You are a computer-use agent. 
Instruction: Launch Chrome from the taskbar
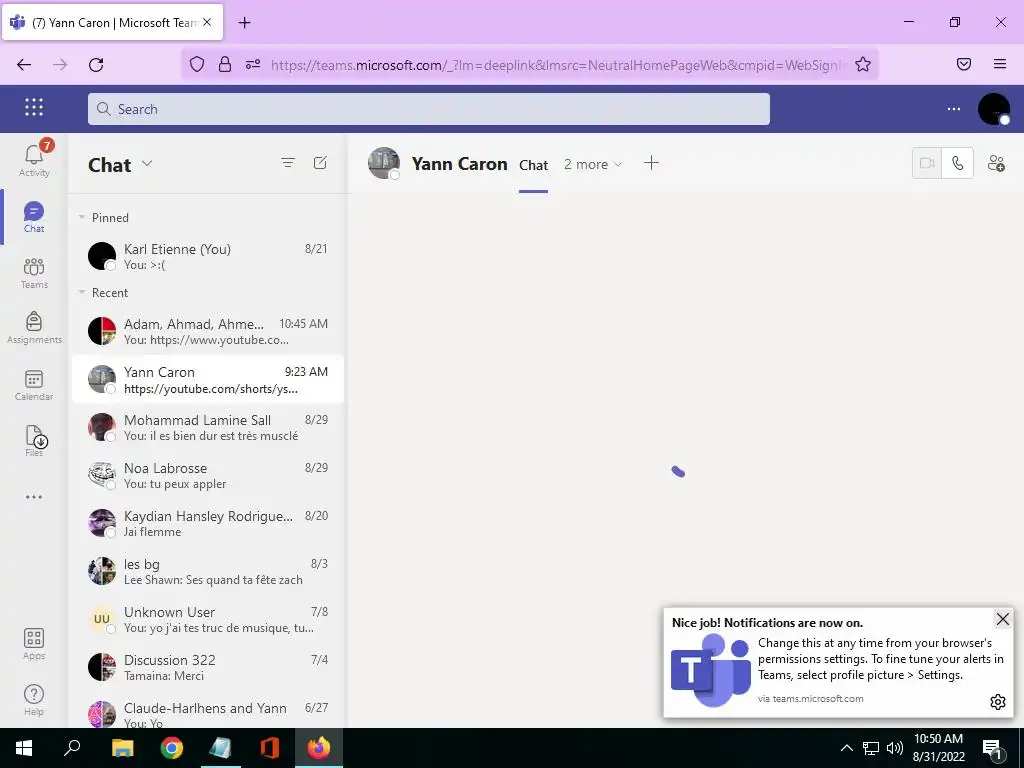pyautogui.click(x=172, y=748)
